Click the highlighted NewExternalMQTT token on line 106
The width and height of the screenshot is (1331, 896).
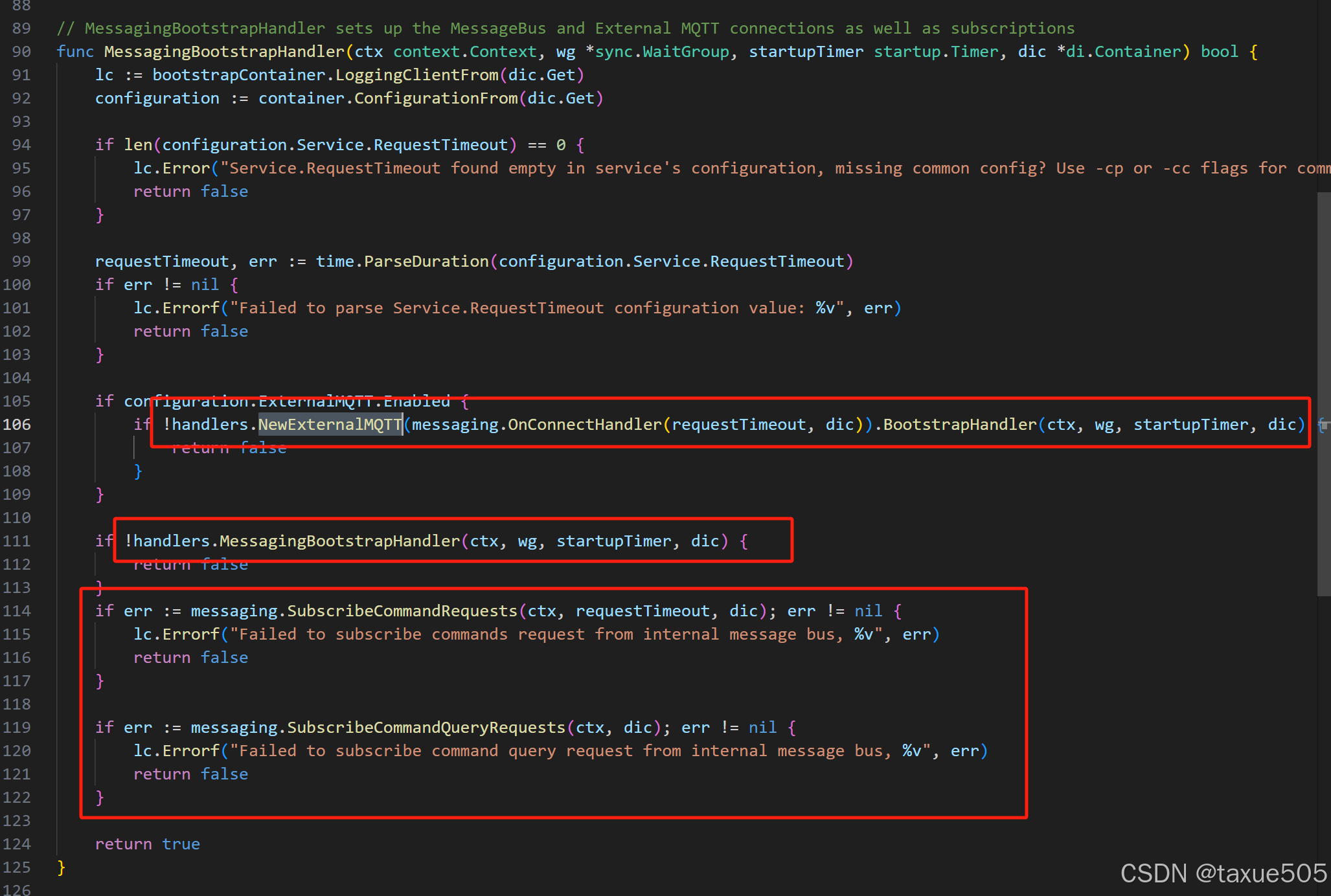(330, 424)
